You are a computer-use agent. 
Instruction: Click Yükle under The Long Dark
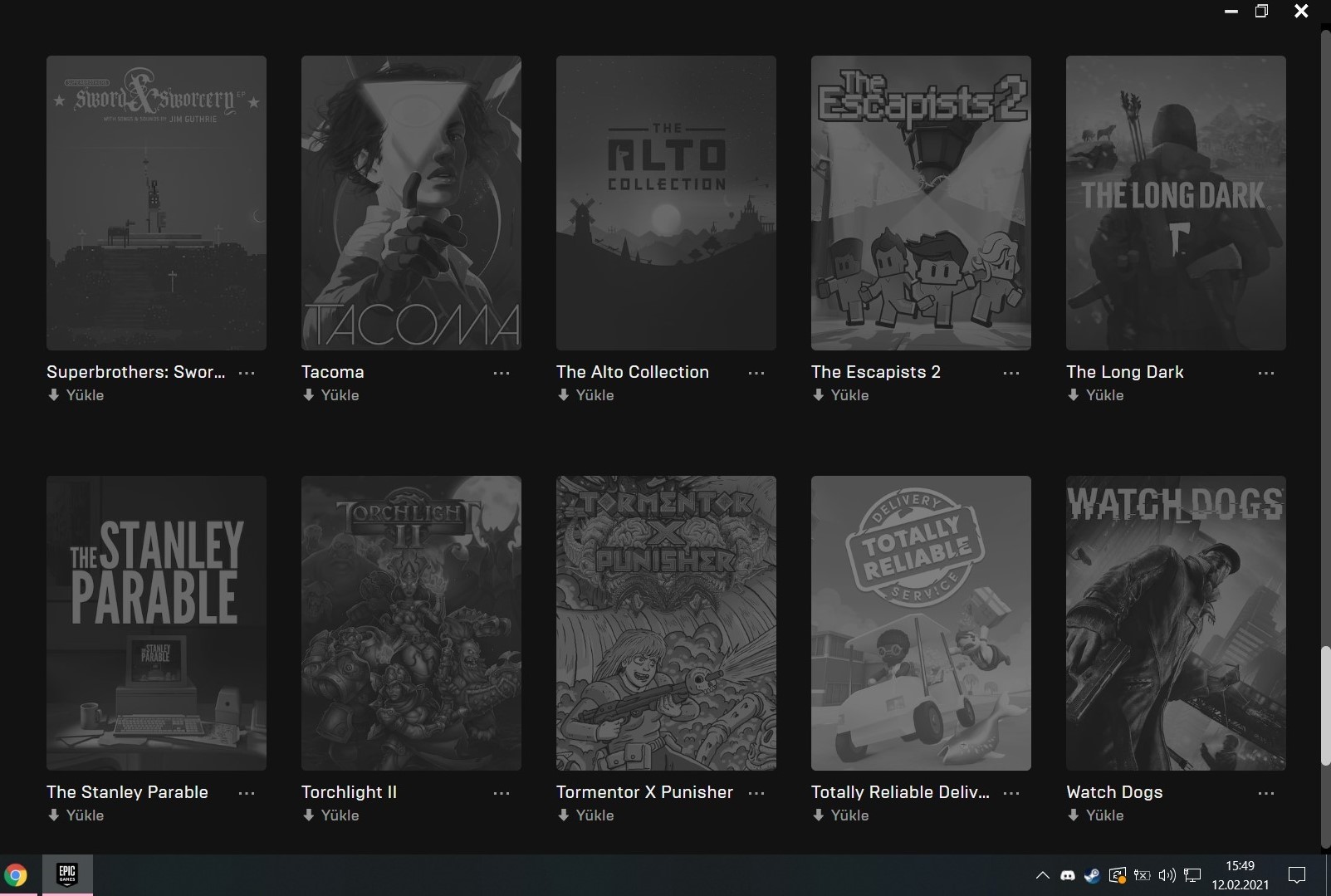click(x=1095, y=395)
